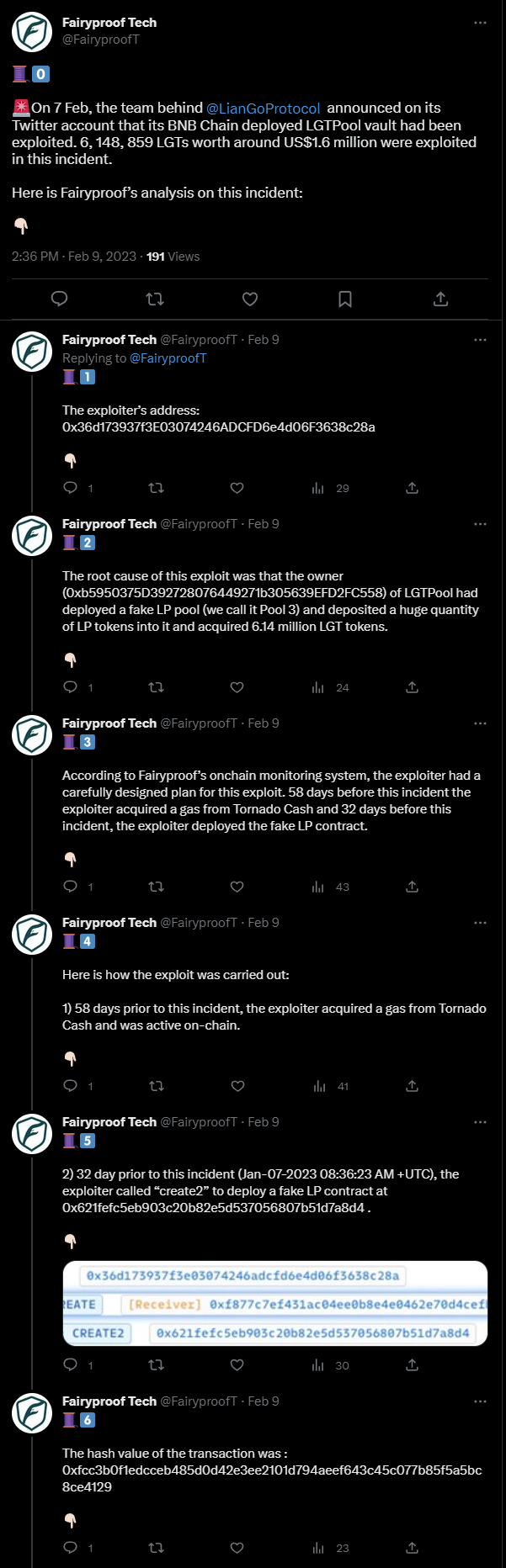Open more options on the root cause tweet
This screenshot has height=1568, width=506.
click(480, 524)
